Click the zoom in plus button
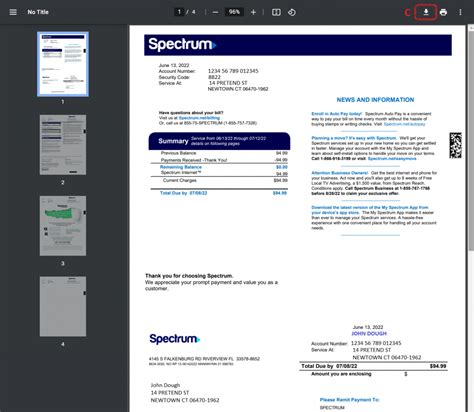The image size is (474, 412). [253, 12]
